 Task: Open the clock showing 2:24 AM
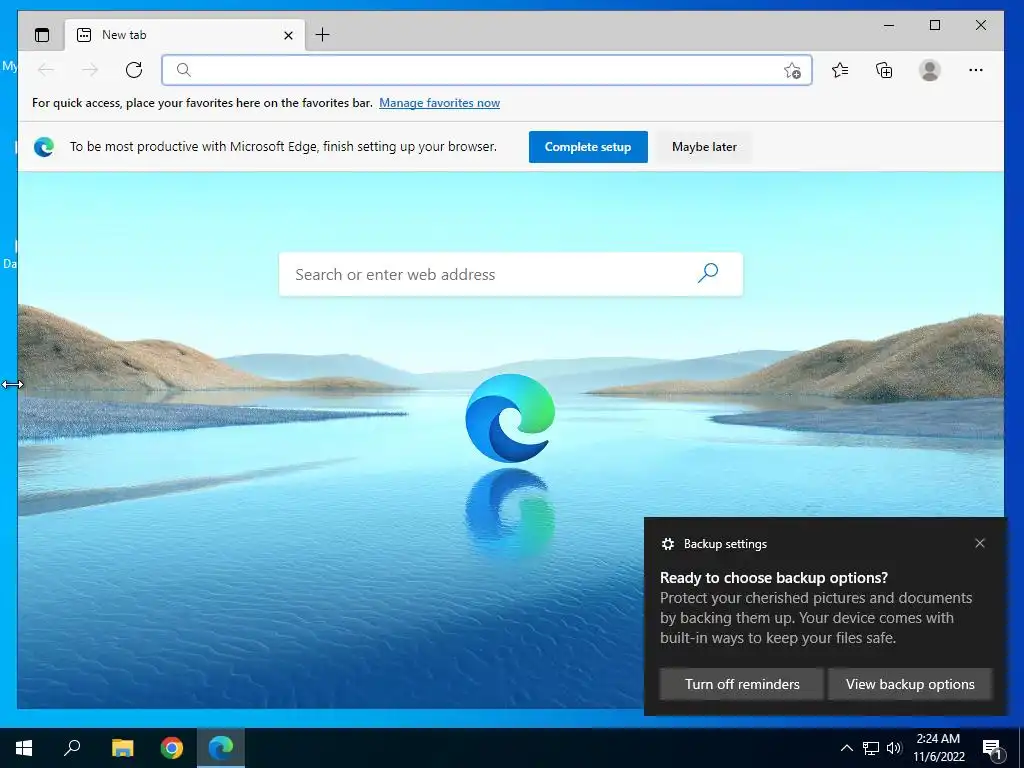[x=938, y=748]
